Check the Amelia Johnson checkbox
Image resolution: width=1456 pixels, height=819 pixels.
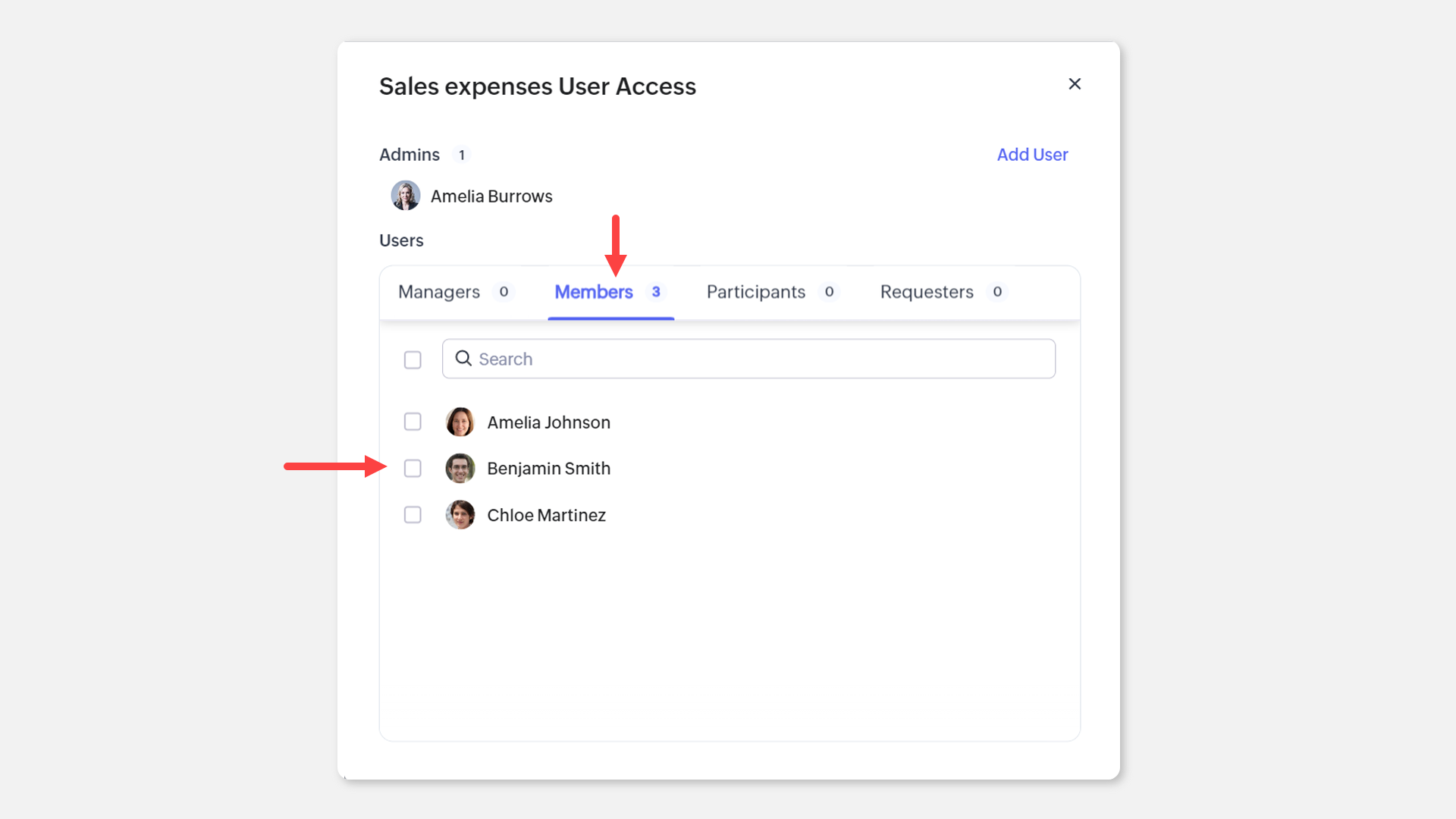413,422
